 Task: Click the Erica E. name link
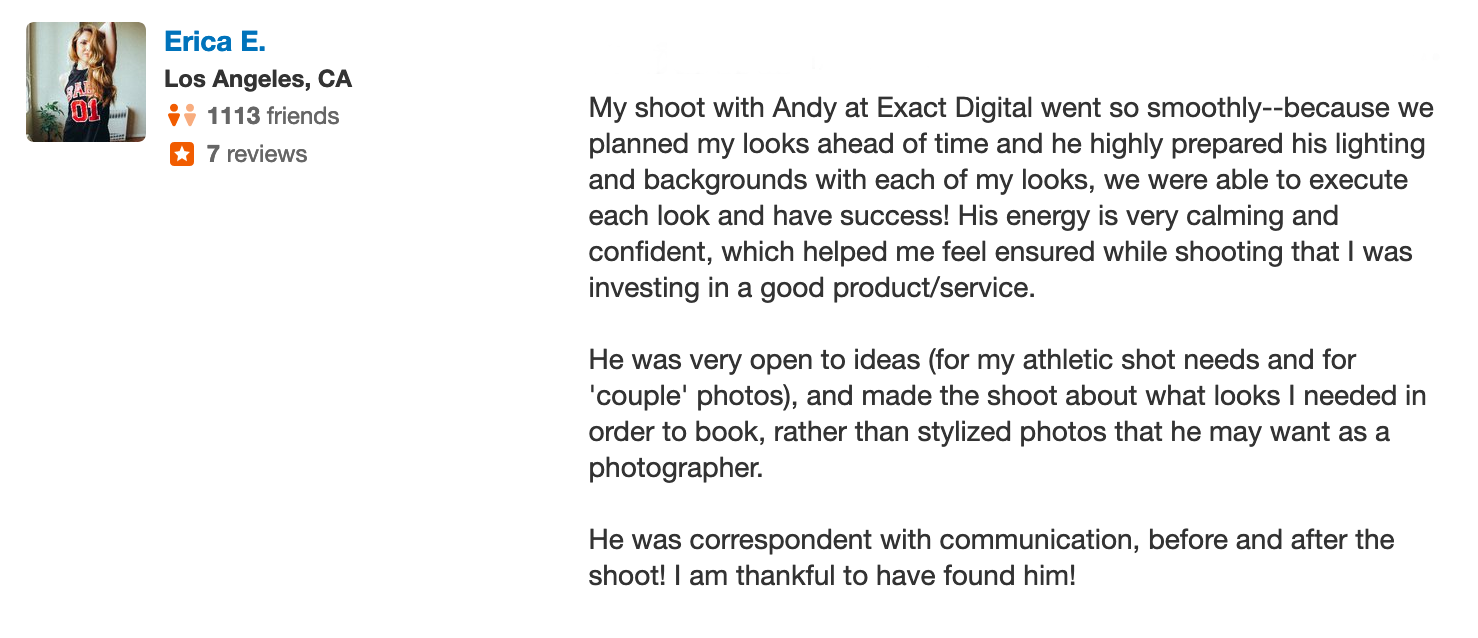pos(215,42)
